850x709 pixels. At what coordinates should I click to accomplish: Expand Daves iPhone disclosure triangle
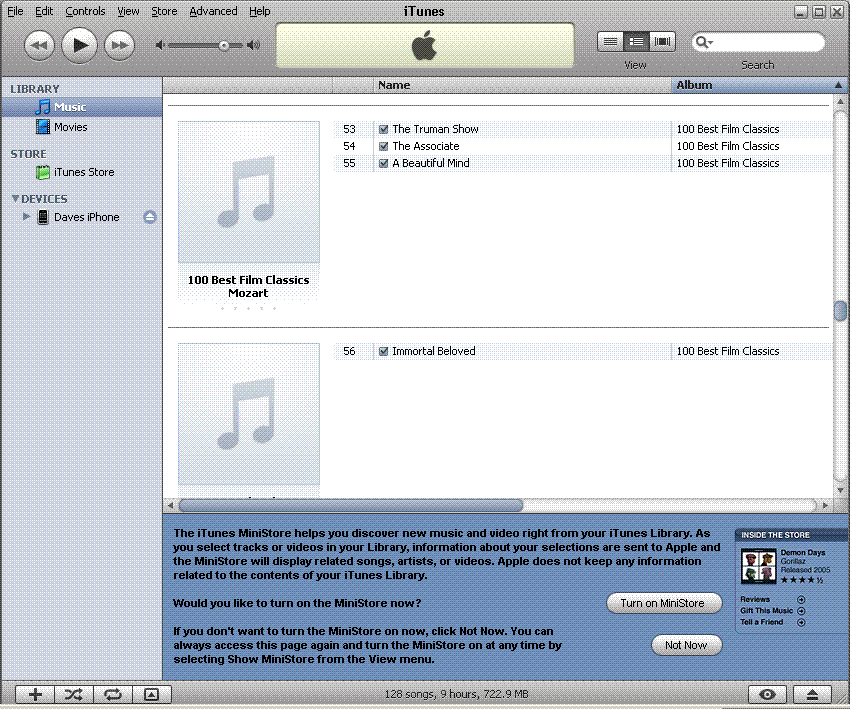pos(26,216)
